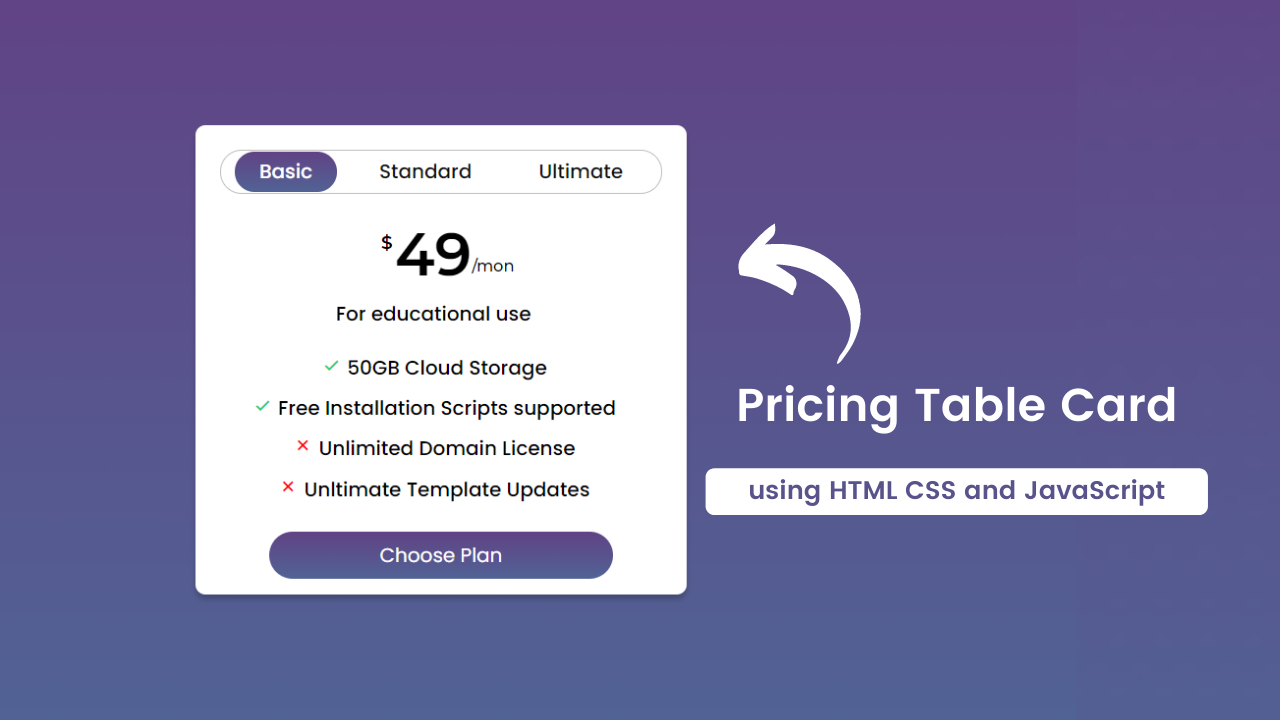This screenshot has height=720, width=1280.
Task: Select the large price number 49
Action: click(x=432, y=253)
